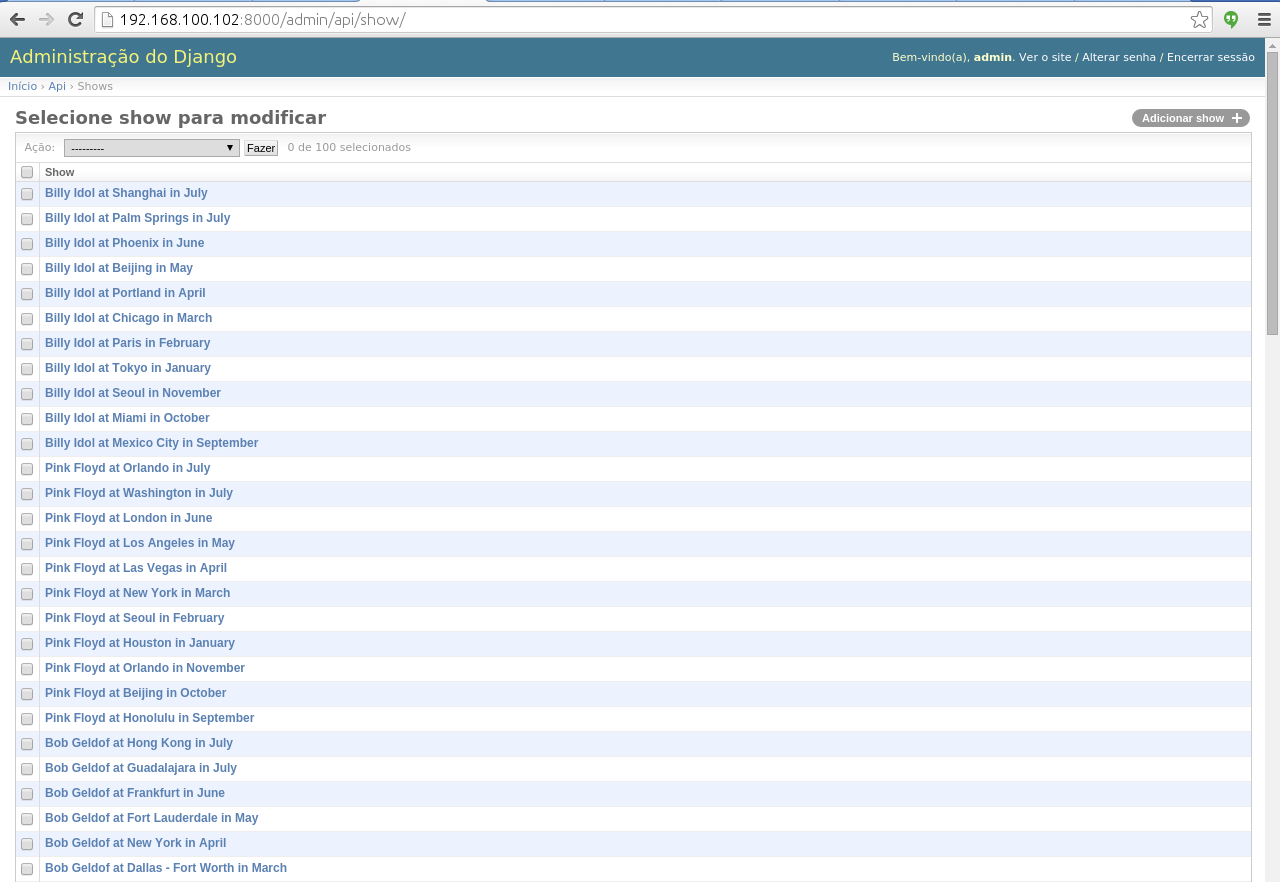Open Bob Geldof at Guadalajara in July
The image size is (1280, 882).
click(x=141, y=768)
